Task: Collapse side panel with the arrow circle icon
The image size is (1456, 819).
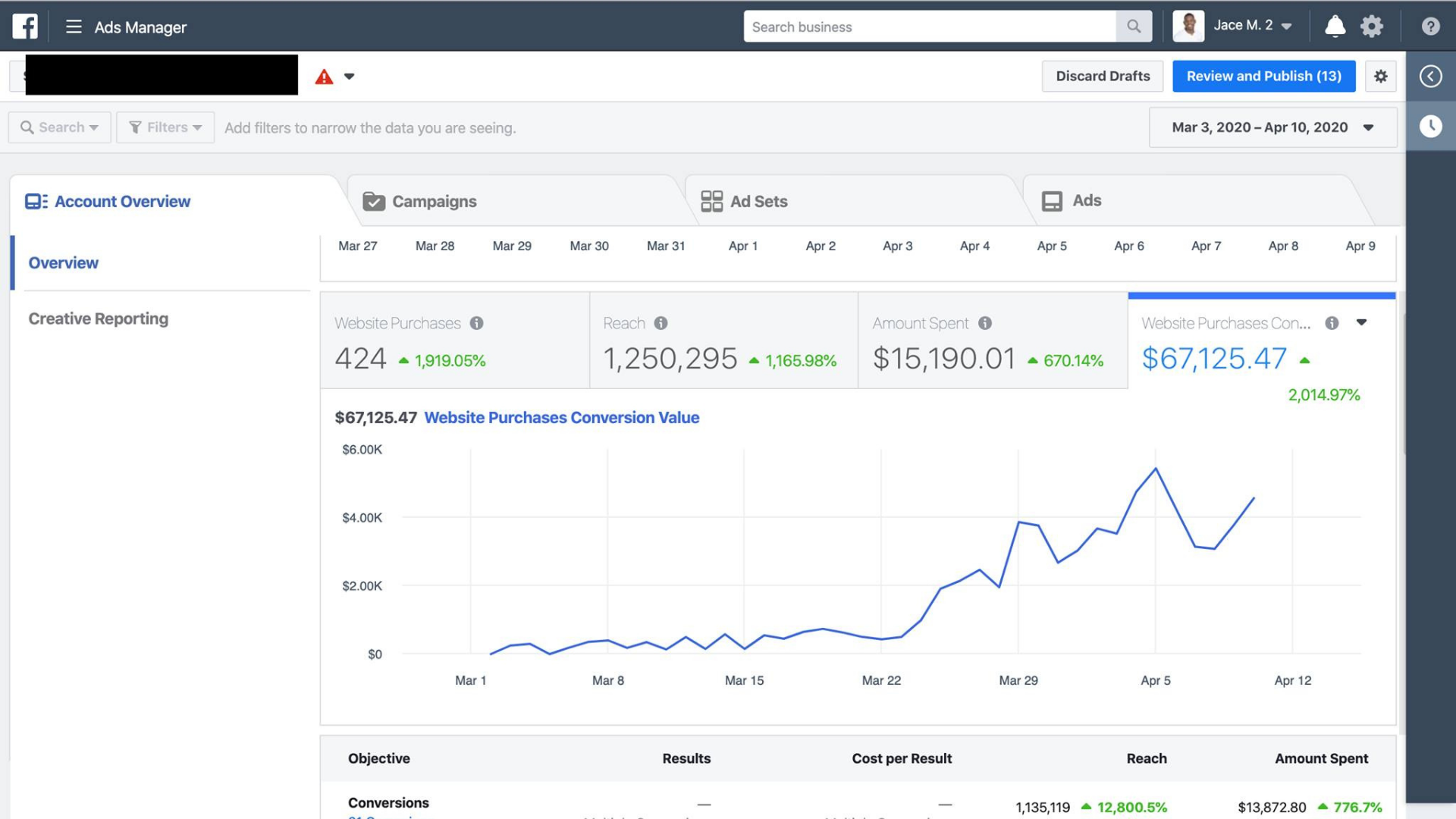Action: pyautogui.click(x=1430, y=76)
